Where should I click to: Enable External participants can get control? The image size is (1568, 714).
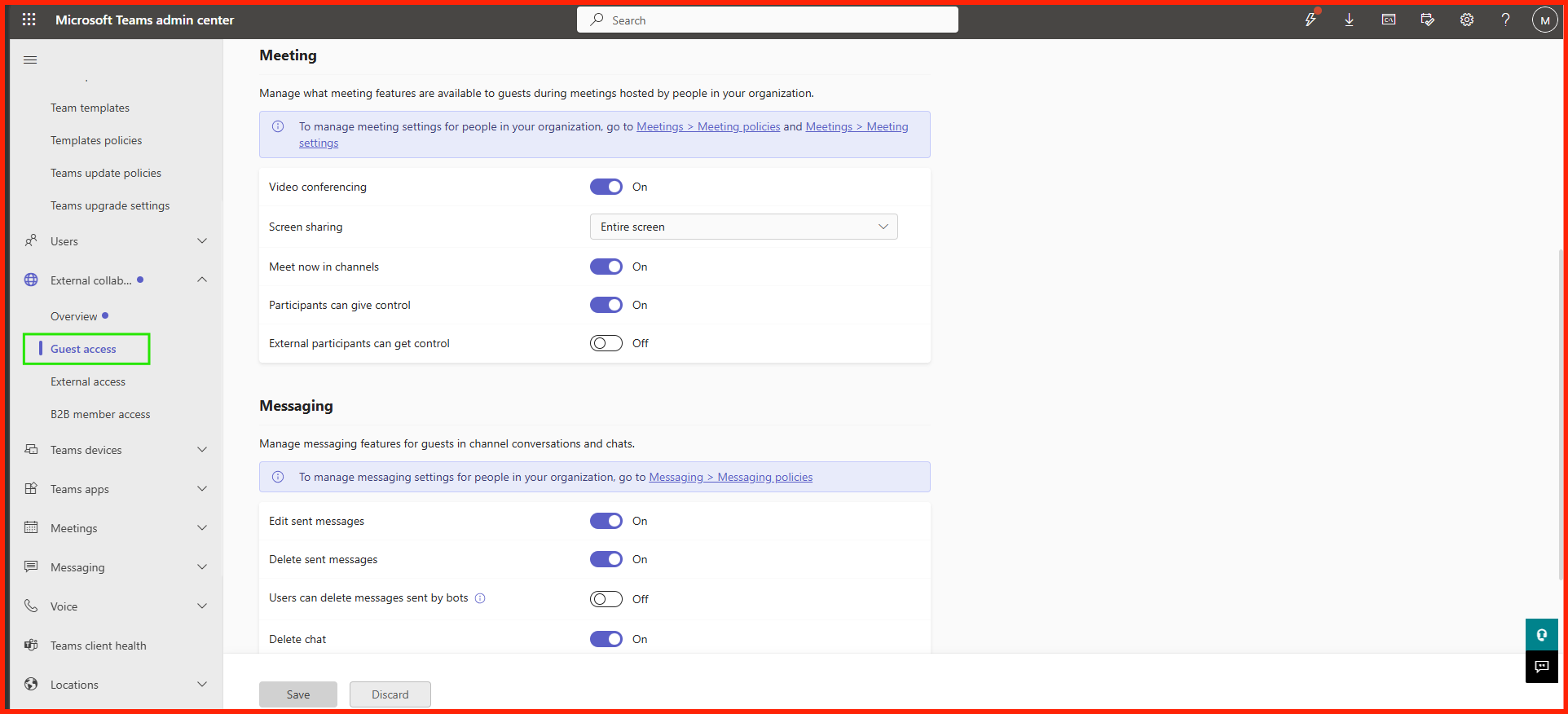click(x=606, y=343)
